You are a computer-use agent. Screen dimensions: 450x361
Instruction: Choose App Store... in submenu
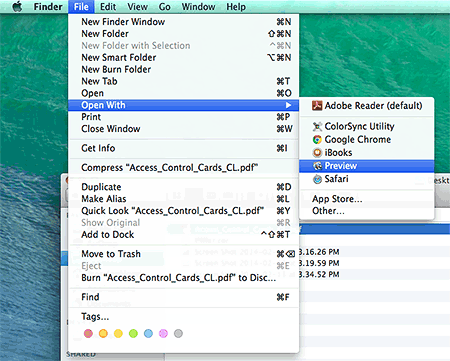tap(367, 199)
